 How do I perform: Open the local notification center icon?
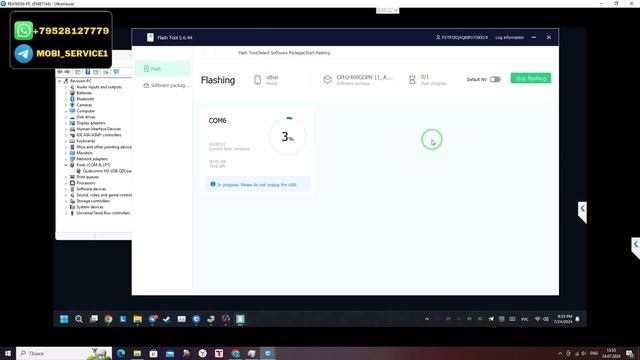pos(630,353)
